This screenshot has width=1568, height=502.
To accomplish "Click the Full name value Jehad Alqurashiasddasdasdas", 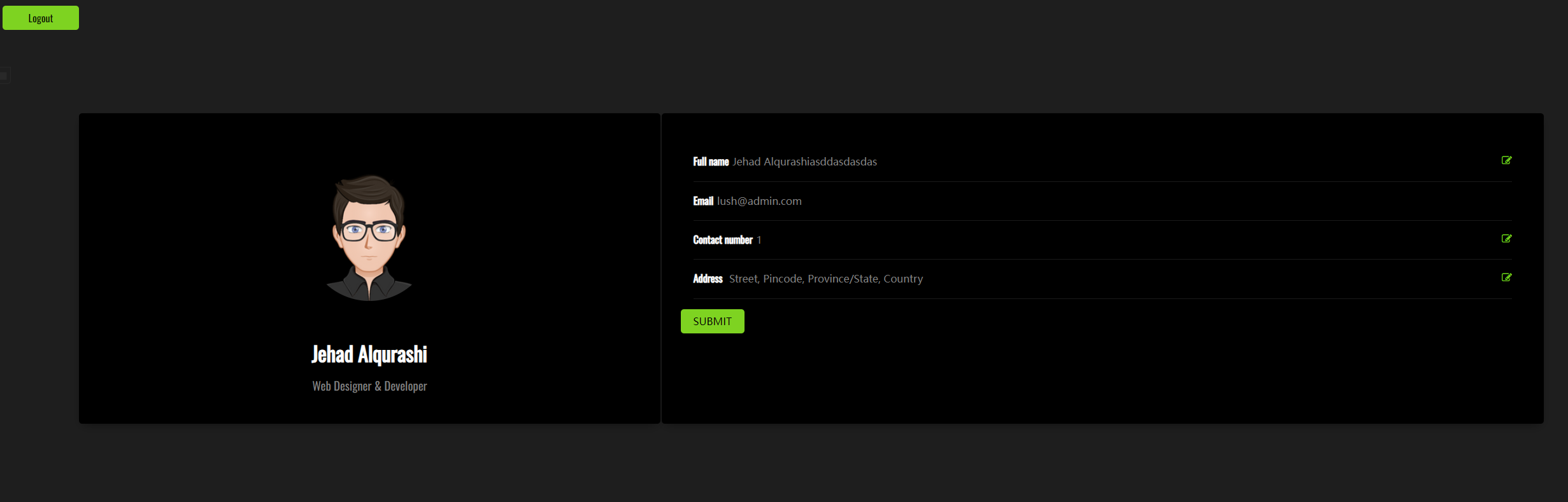I will click(x=804, y=162).
